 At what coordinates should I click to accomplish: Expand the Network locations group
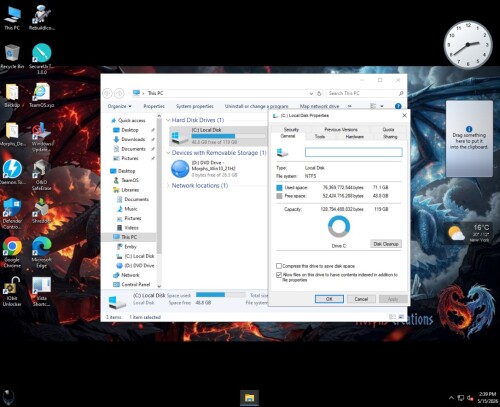(168, 185)
